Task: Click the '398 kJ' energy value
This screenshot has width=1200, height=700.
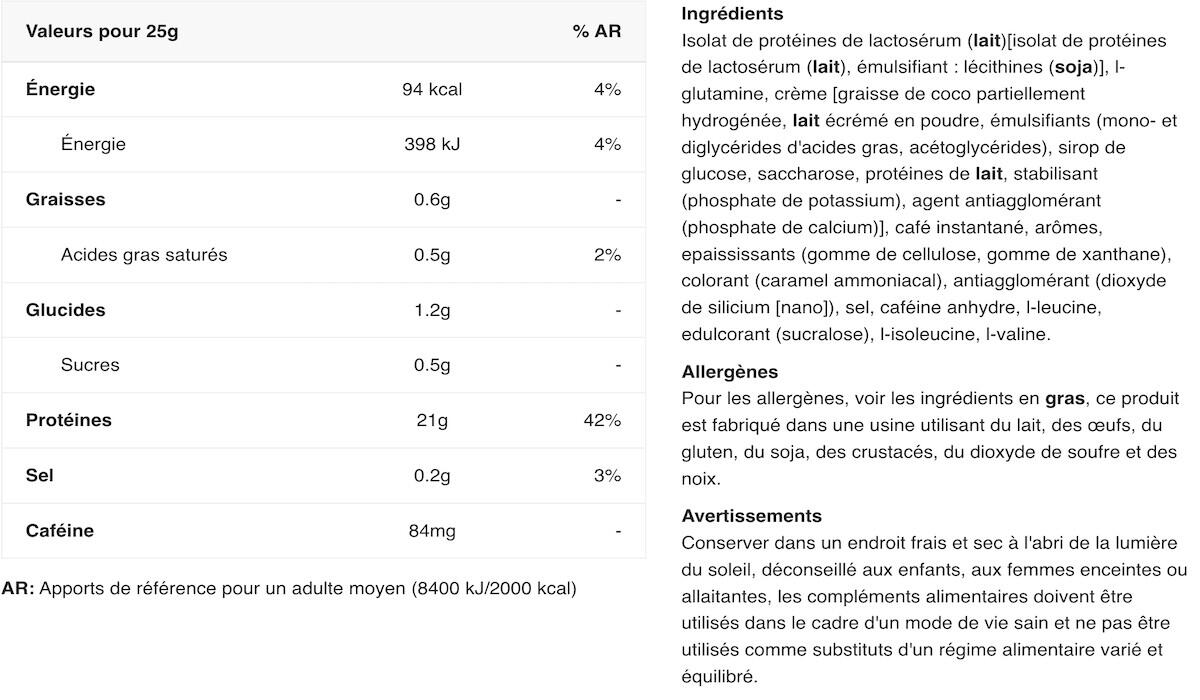Action: pyautogui.click(x=432, y=144)
